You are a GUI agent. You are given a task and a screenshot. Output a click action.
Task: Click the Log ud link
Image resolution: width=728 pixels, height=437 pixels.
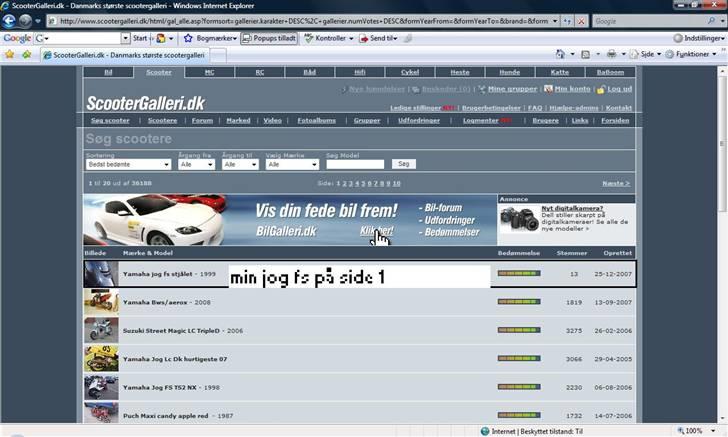point(619,89)
